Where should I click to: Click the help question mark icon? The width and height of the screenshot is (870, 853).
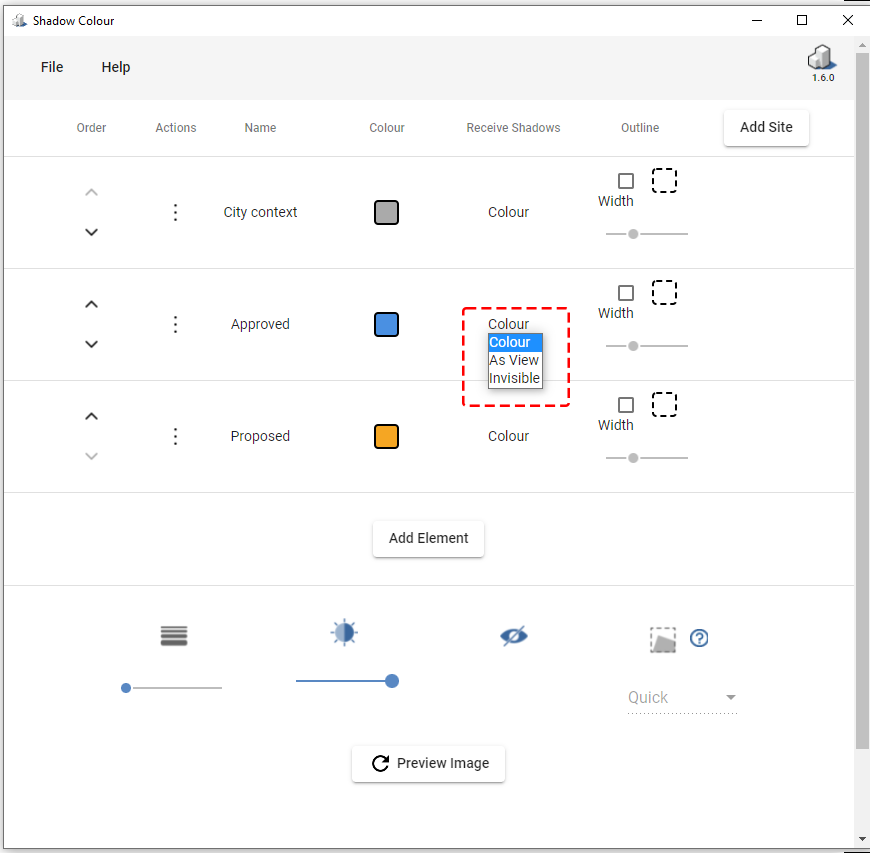coord(699,638)
